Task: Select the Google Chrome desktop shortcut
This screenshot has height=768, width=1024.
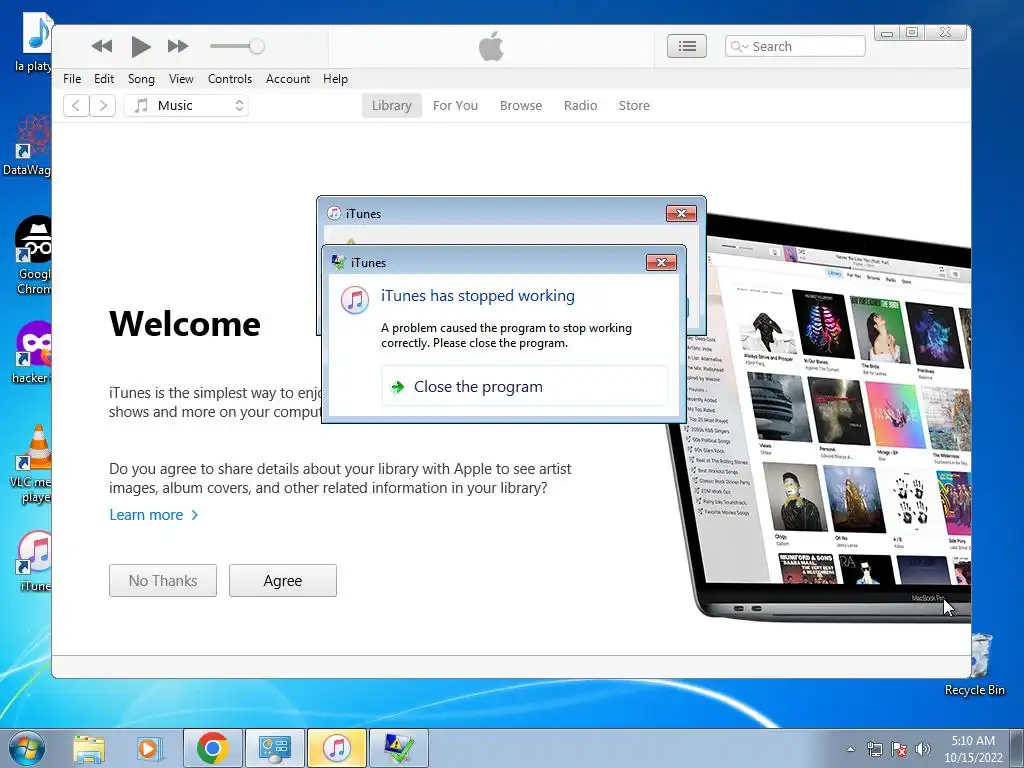Action: (x=33, y=255)
